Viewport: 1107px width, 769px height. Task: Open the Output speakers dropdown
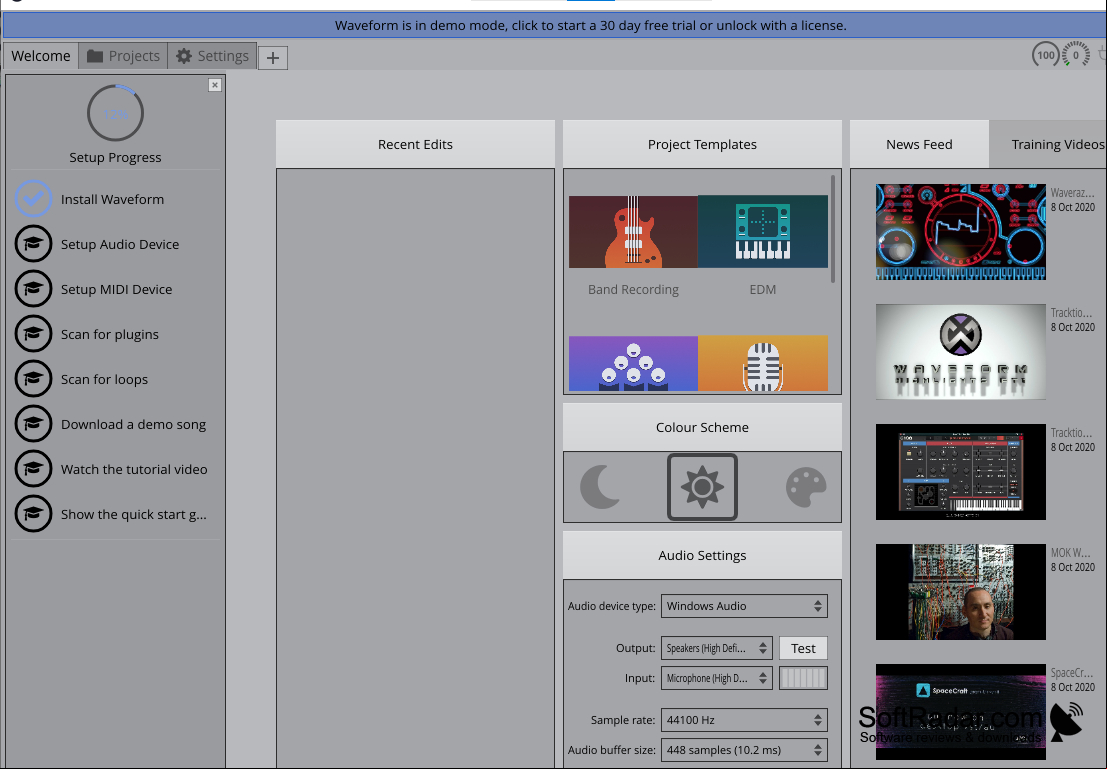click(x=717, y=648)
